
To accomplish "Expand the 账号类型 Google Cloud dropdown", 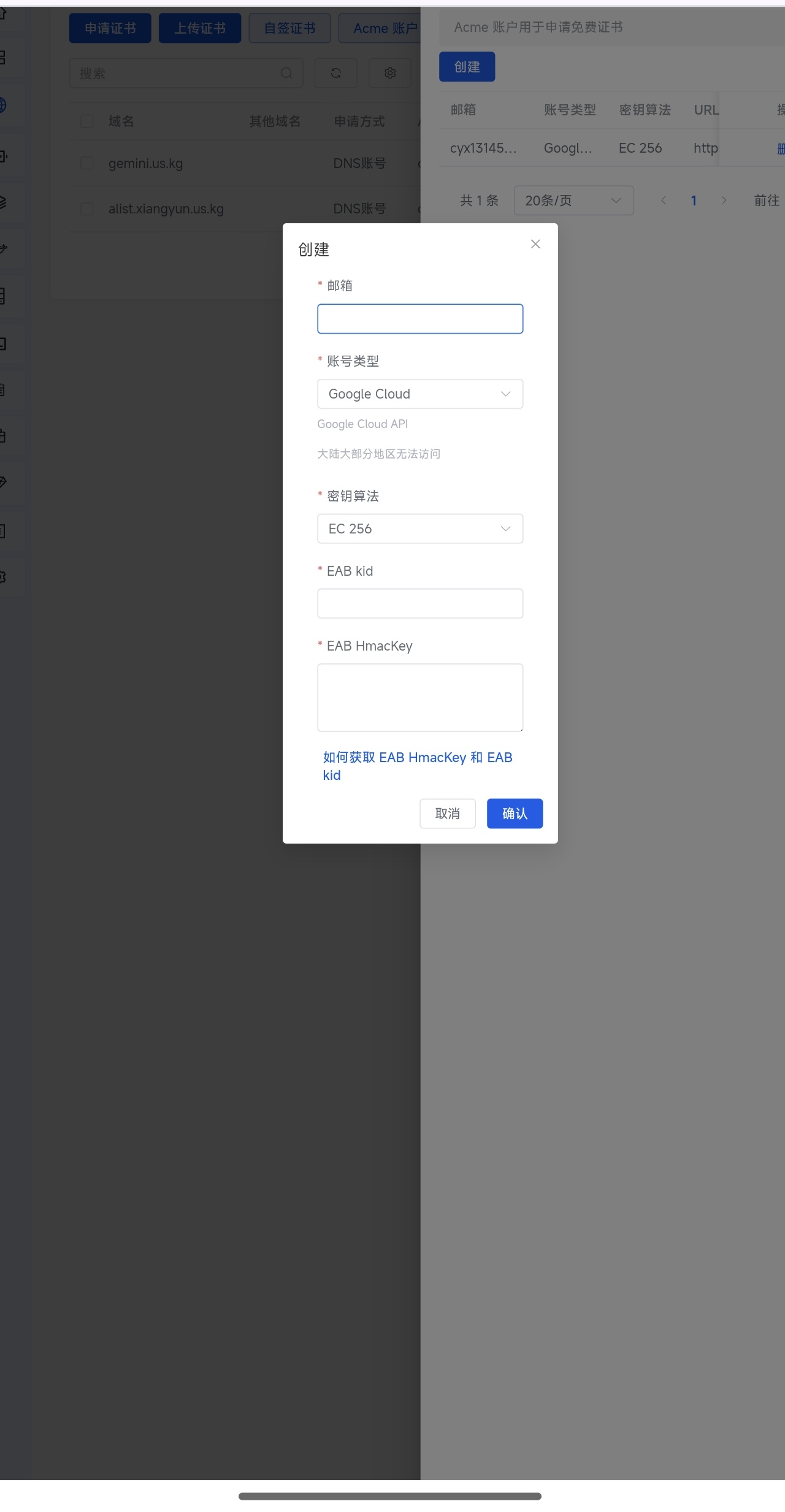I will click(x=420, y=394).
